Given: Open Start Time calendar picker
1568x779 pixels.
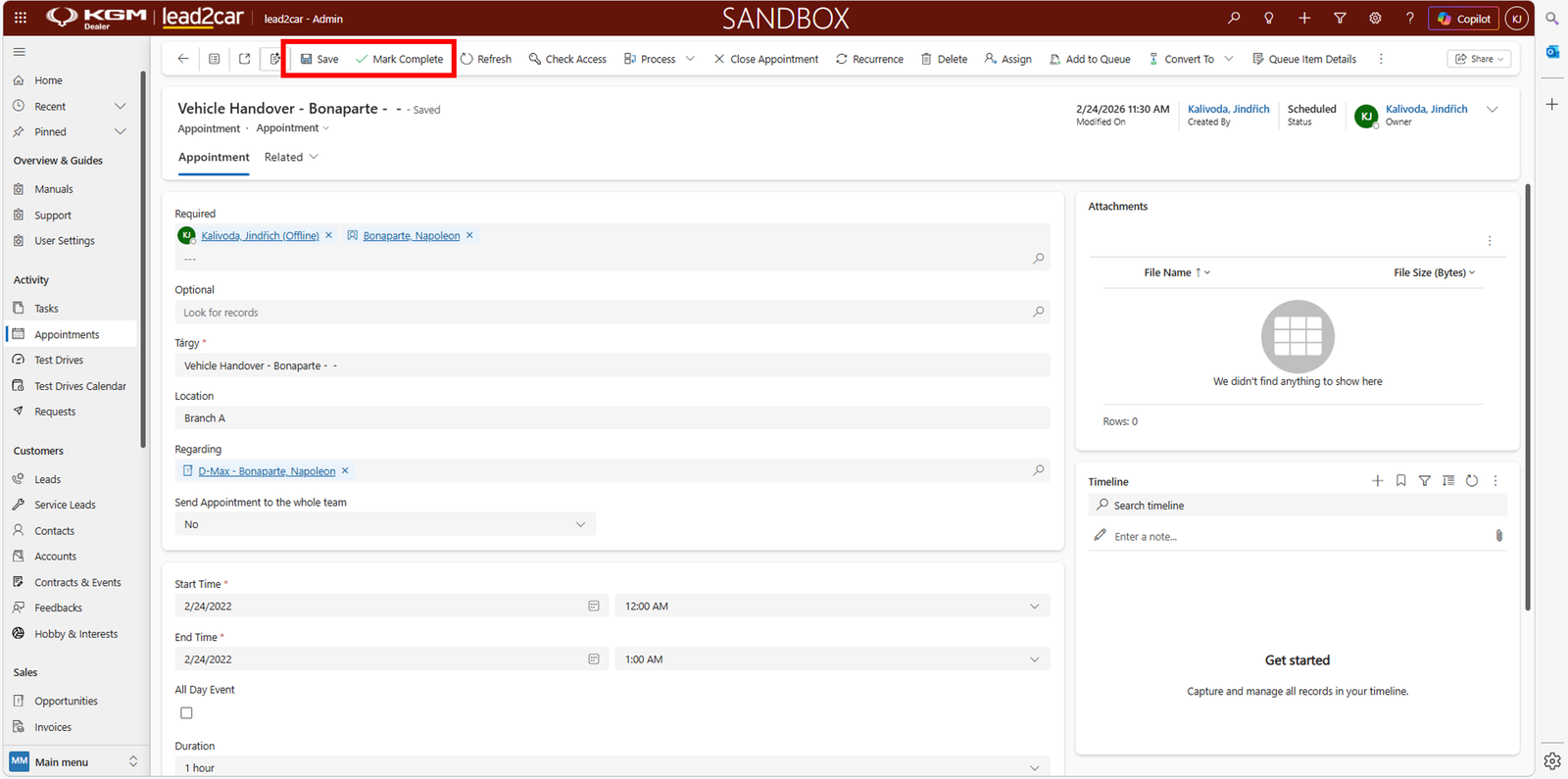Looking at the screenshot, I should click(x=594, y=607).
